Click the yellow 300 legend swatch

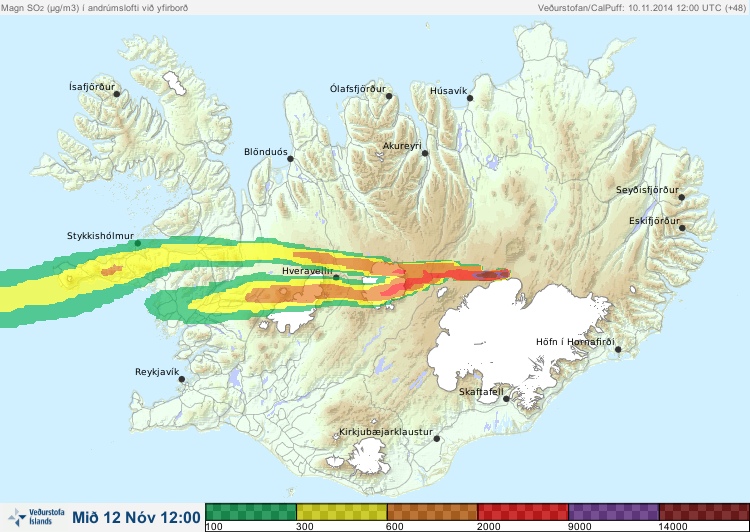pos(342,512)
